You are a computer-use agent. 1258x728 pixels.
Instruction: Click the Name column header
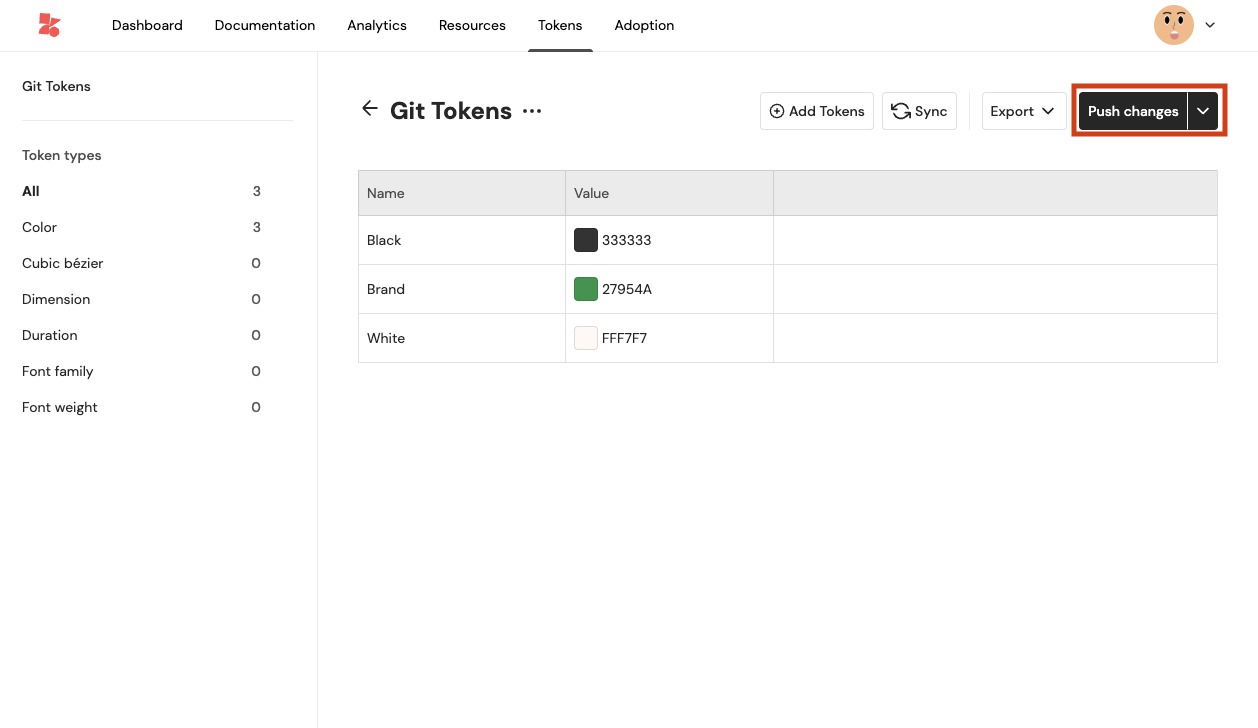point(386,193)
